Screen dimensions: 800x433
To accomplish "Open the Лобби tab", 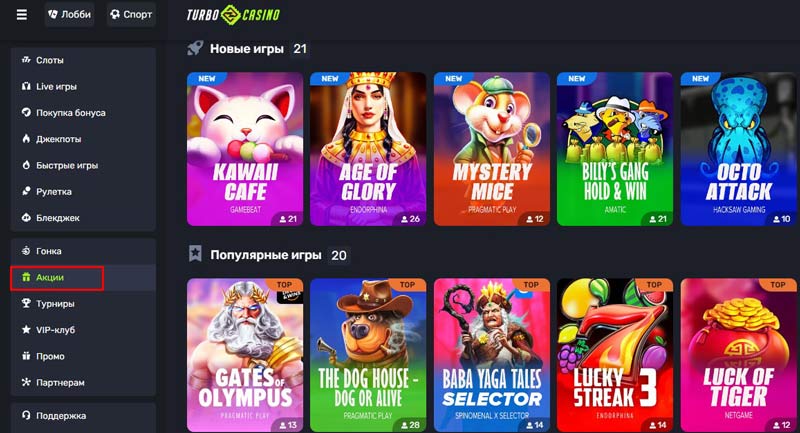I will tap(69, 14).
